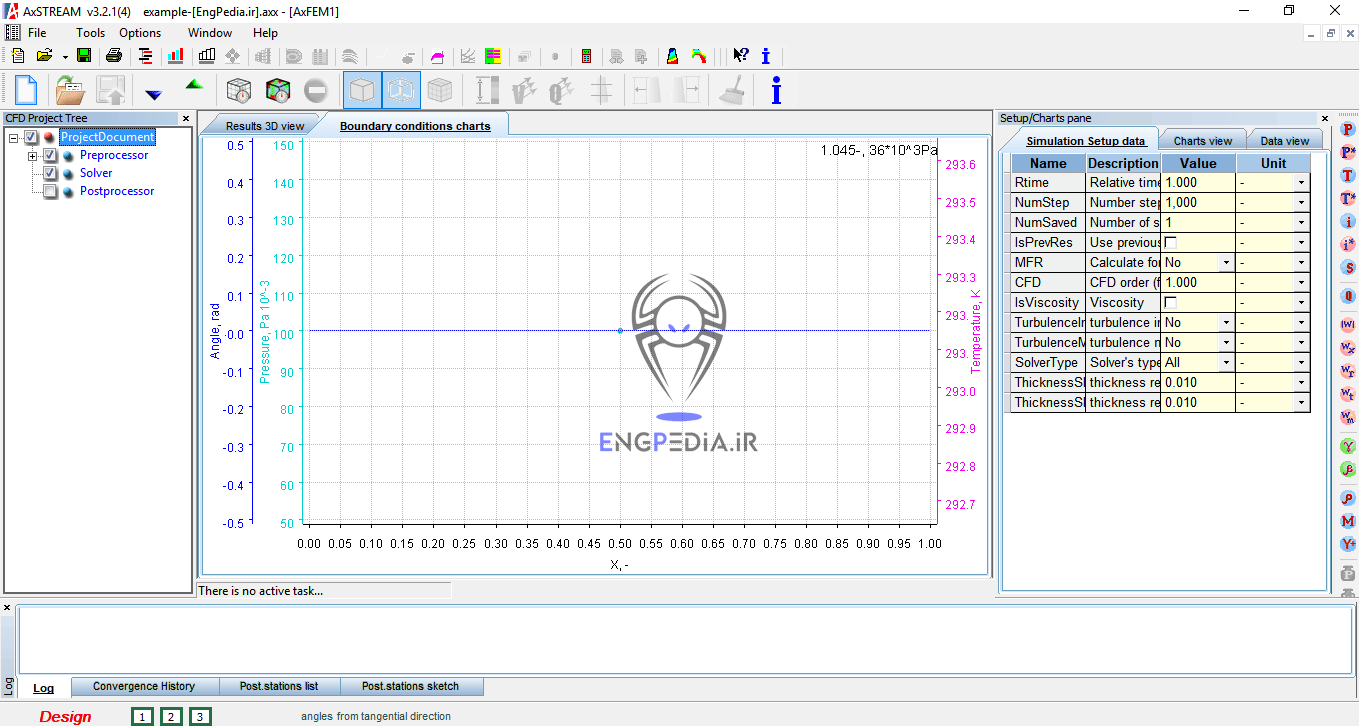Toggle the Preprocessor checkbox
1359x726 pixels.
click(50, 155)
